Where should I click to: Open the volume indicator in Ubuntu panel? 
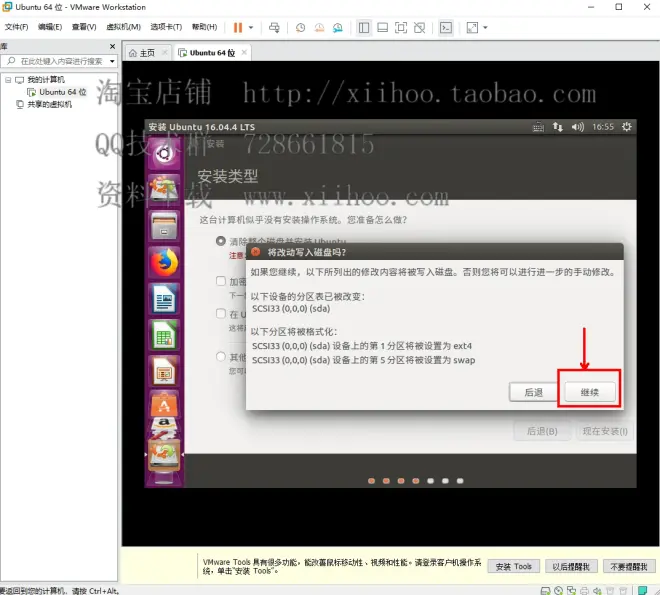pos(578,127)
